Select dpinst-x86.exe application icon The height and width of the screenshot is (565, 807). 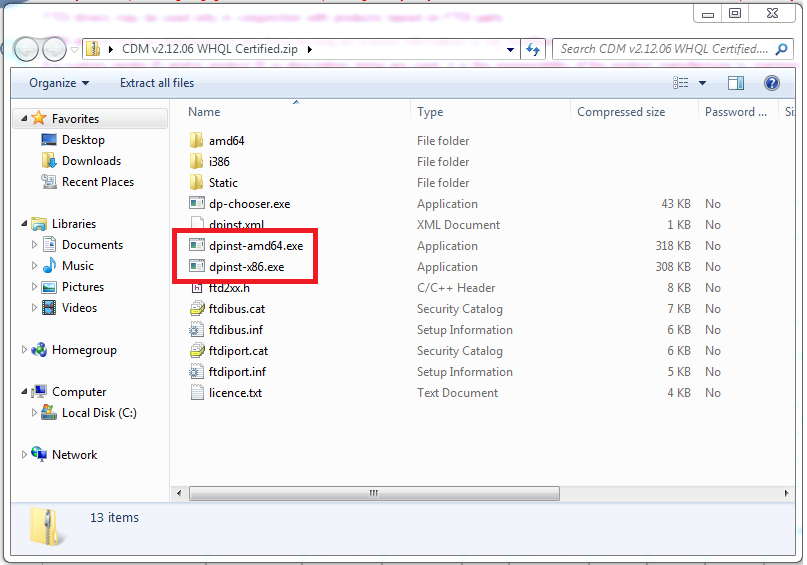[x=197, y=267]
